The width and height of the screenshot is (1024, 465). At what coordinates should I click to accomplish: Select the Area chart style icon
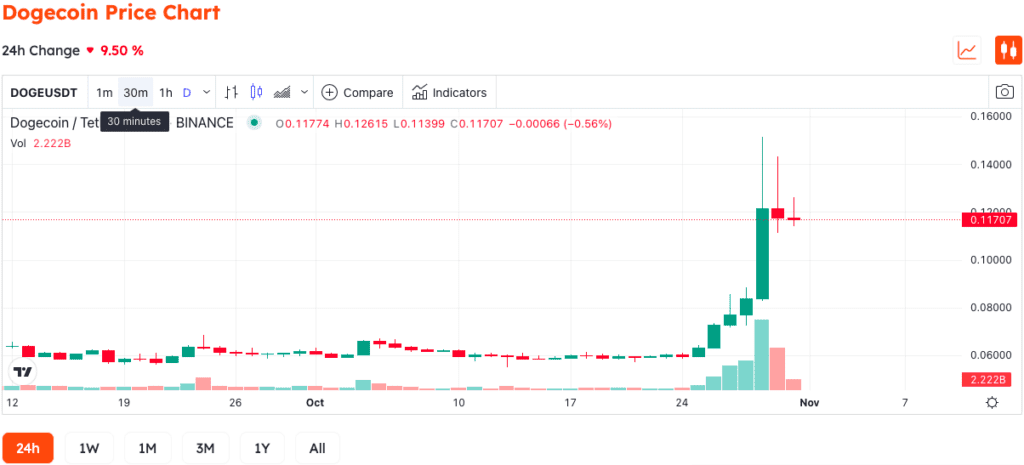pos(282,92)
